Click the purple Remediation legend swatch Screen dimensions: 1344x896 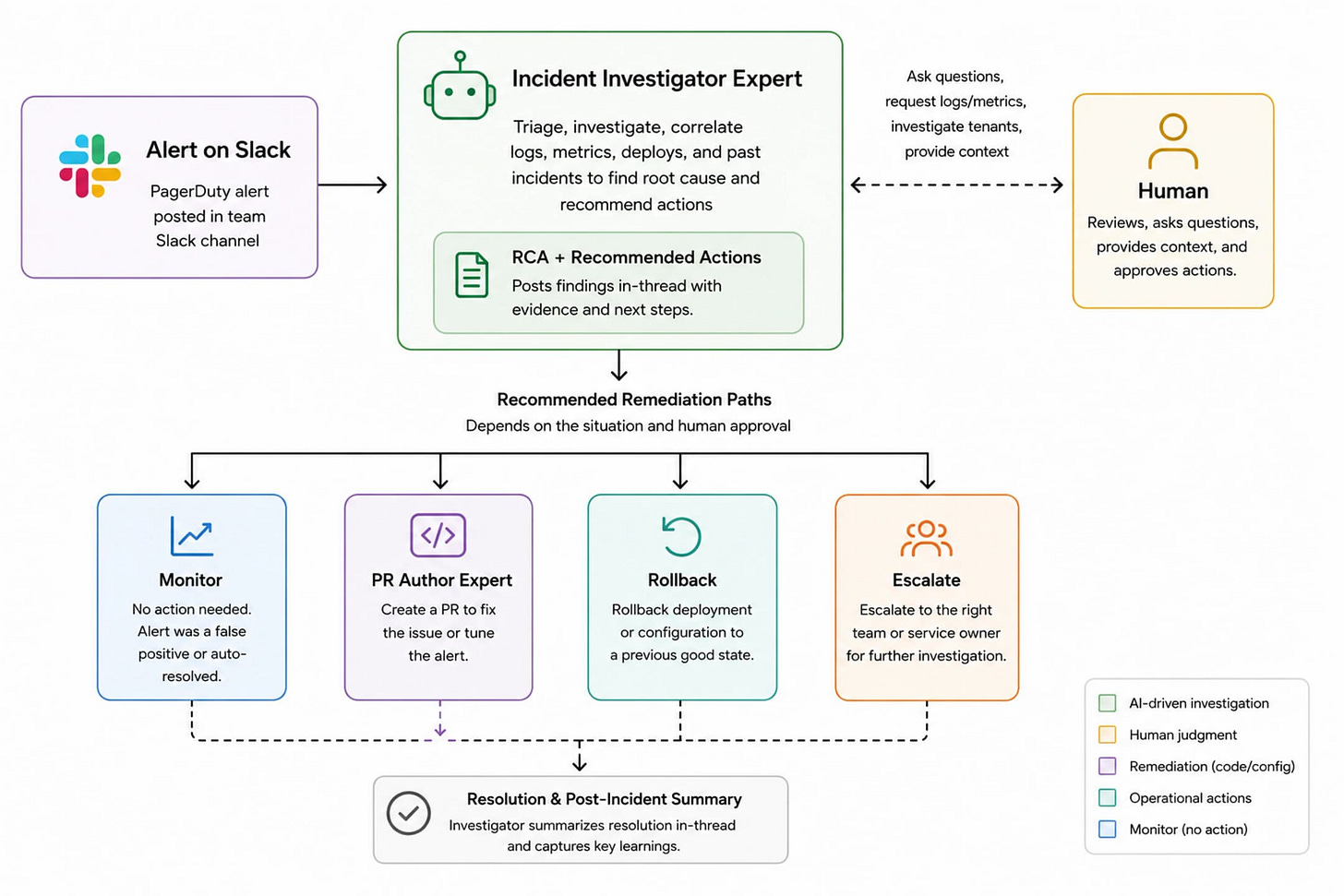(1108, 766)
